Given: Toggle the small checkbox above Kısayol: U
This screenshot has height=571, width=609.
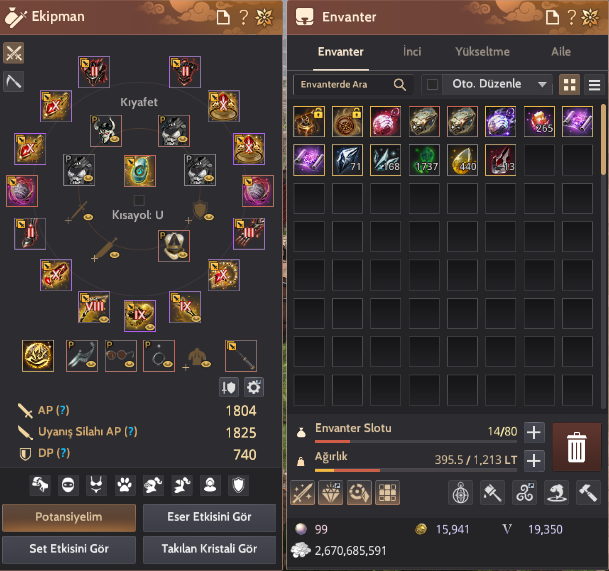Looking at the screenshot, I should pyautogui.click(x=139, y=200).
